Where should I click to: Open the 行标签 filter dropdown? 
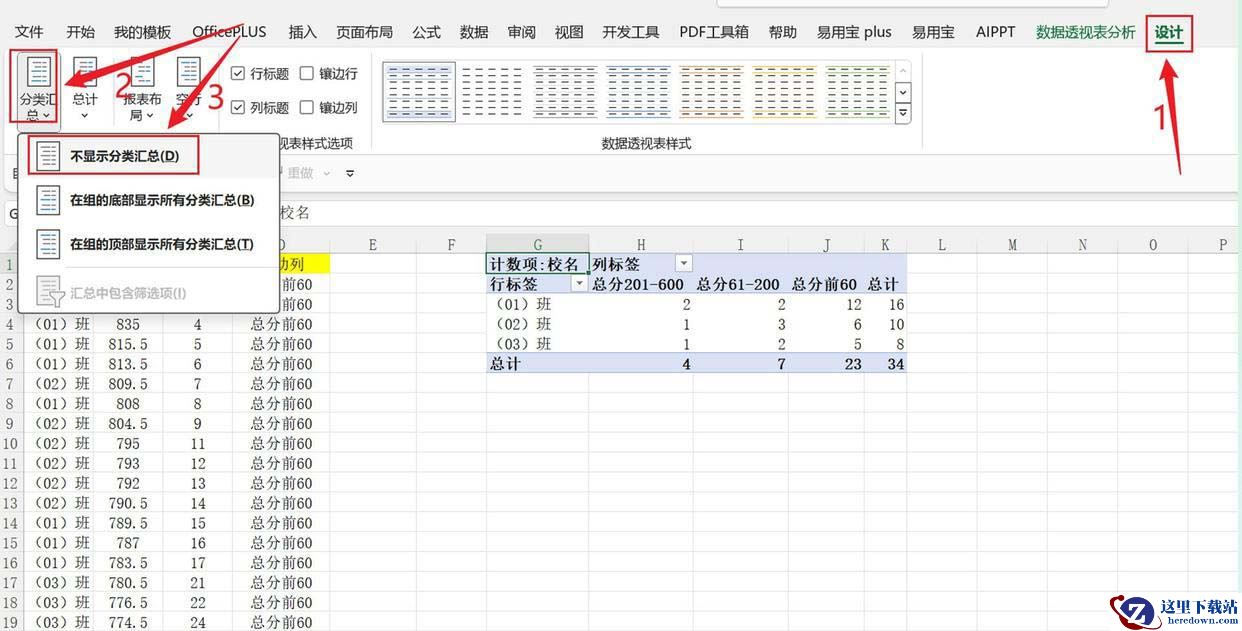(578, 284)
